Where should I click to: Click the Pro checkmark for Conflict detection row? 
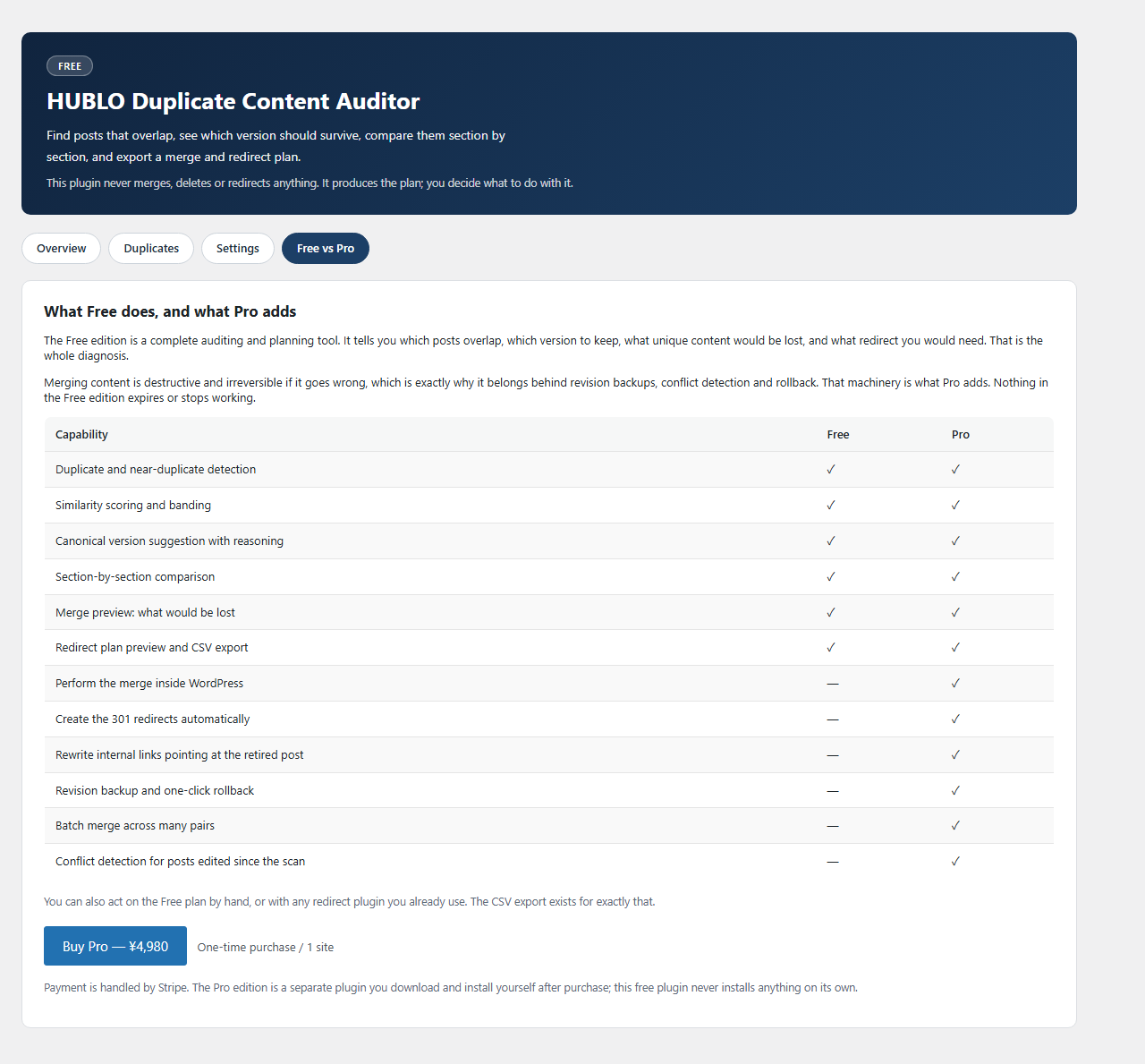click(x=955, y=861)
